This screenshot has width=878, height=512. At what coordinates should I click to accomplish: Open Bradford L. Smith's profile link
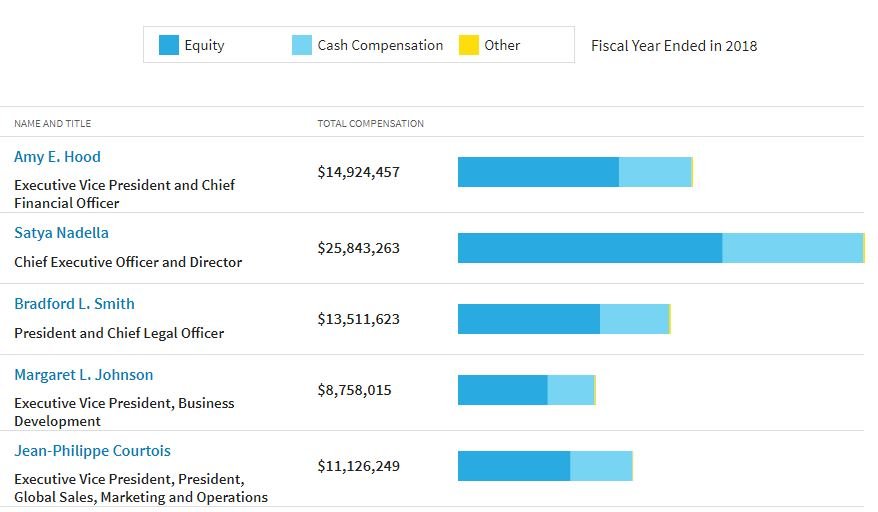pyautogui.click(x=74, y=304)
